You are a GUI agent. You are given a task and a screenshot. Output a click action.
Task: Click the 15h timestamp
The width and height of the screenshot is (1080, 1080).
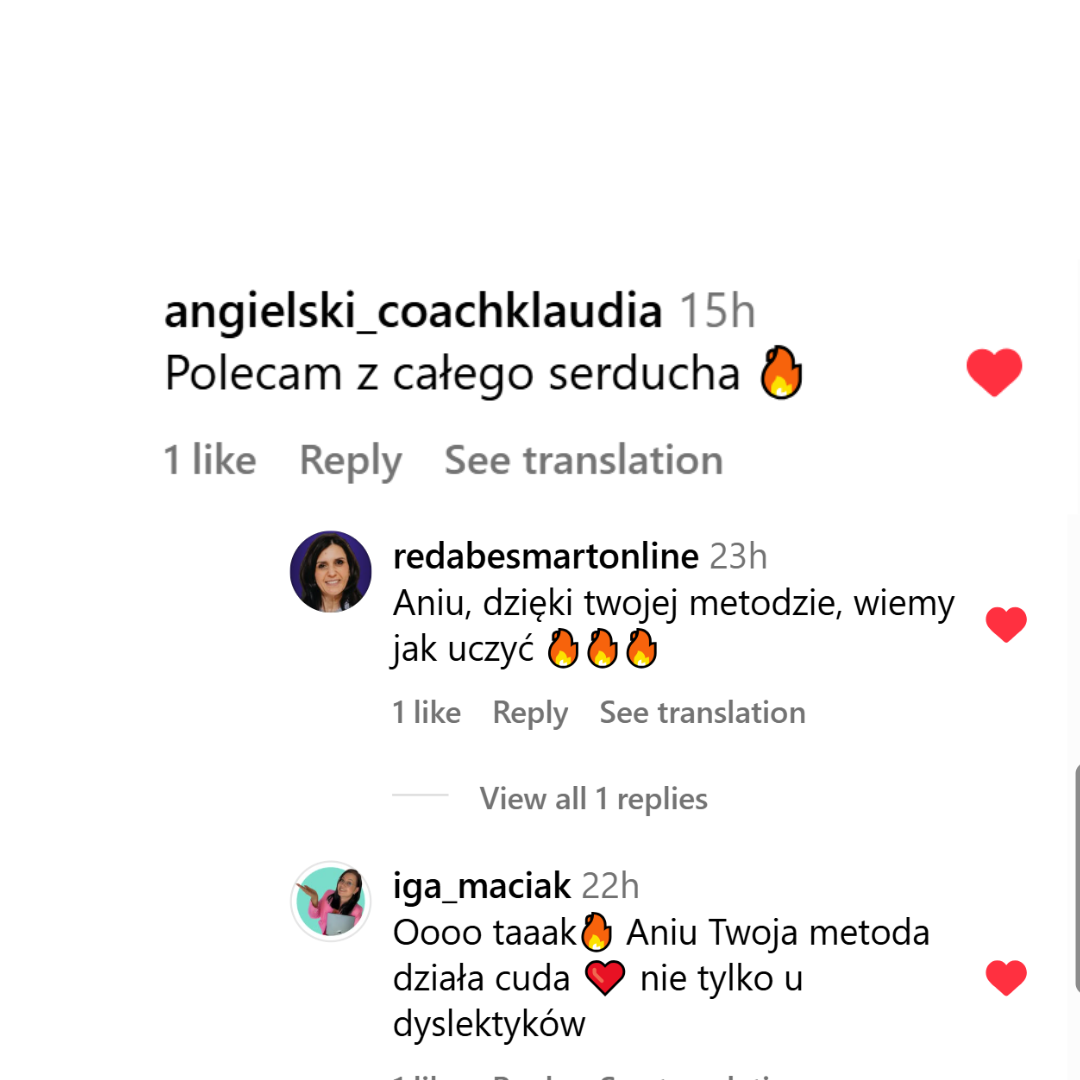coord(718,311)
